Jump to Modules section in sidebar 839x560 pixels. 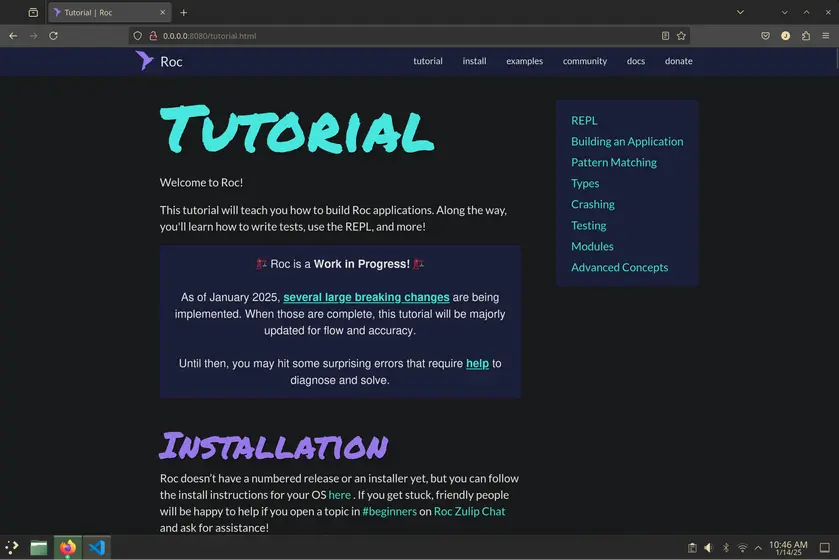[592, 246]
